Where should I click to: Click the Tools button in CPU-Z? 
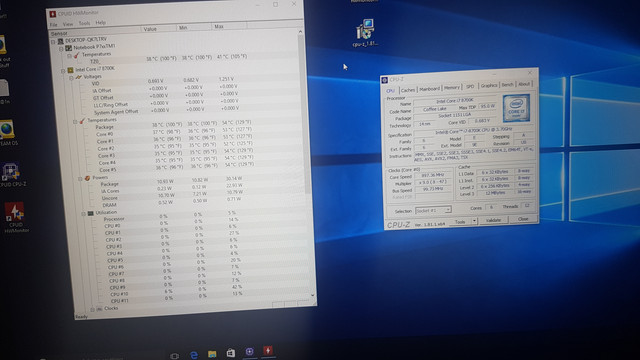point(460,222)
